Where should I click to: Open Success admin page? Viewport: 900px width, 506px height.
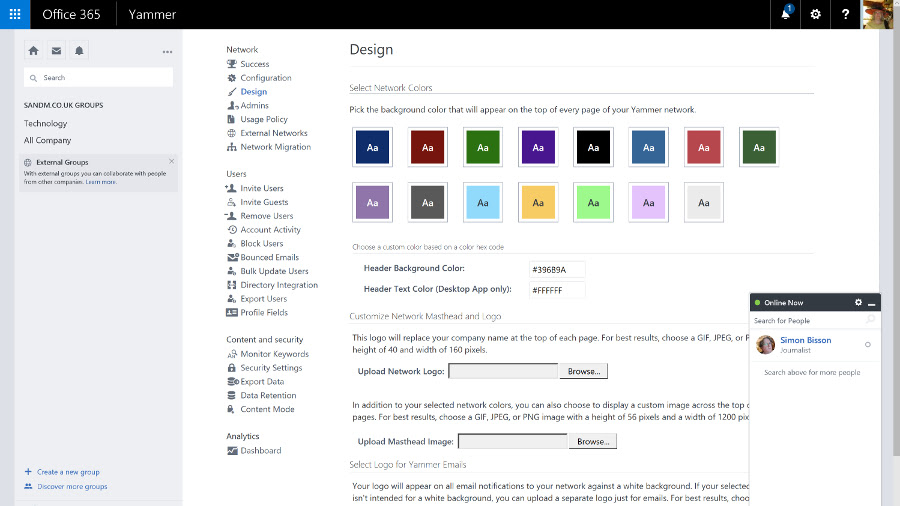click(254, 64)
